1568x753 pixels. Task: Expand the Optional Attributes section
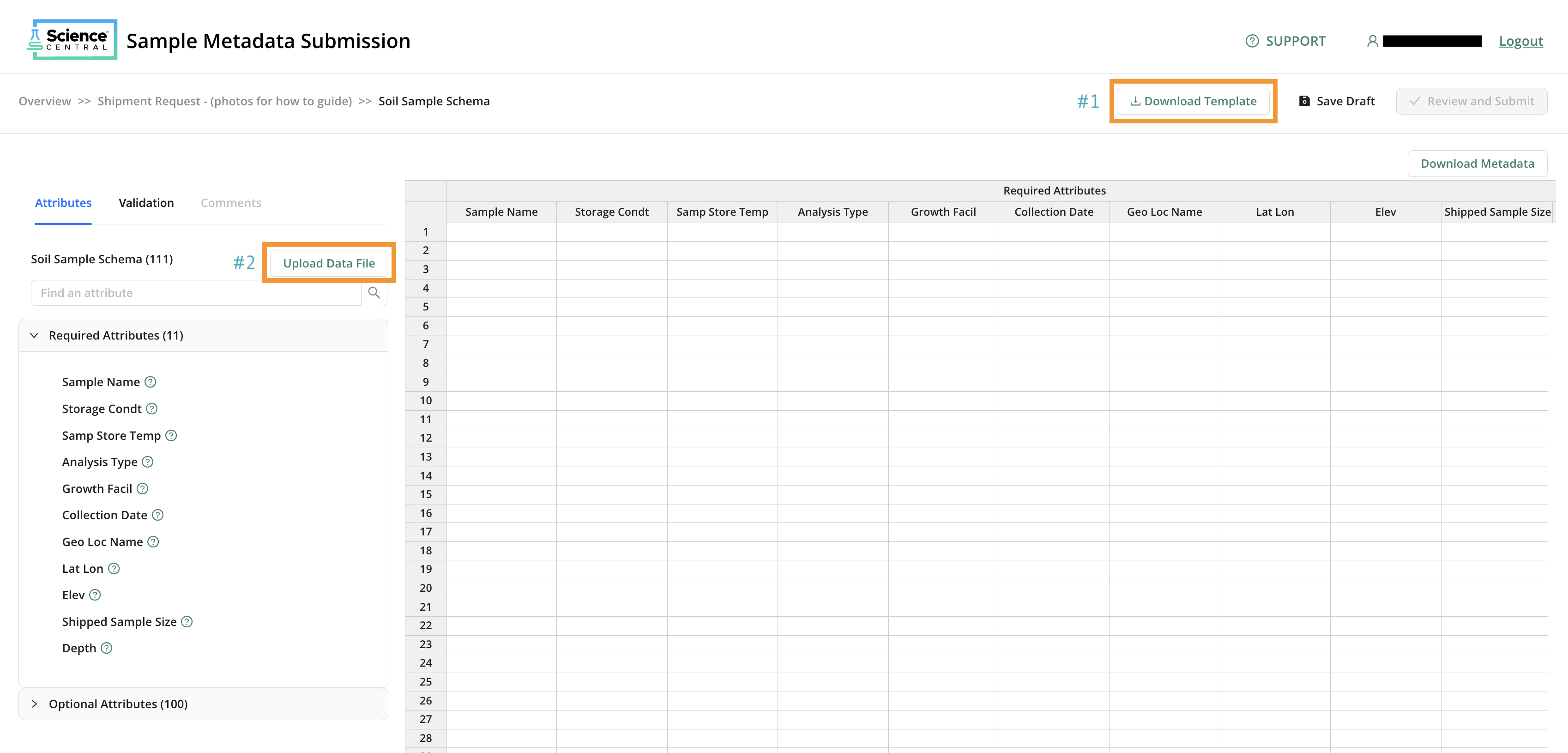point(34,704)
